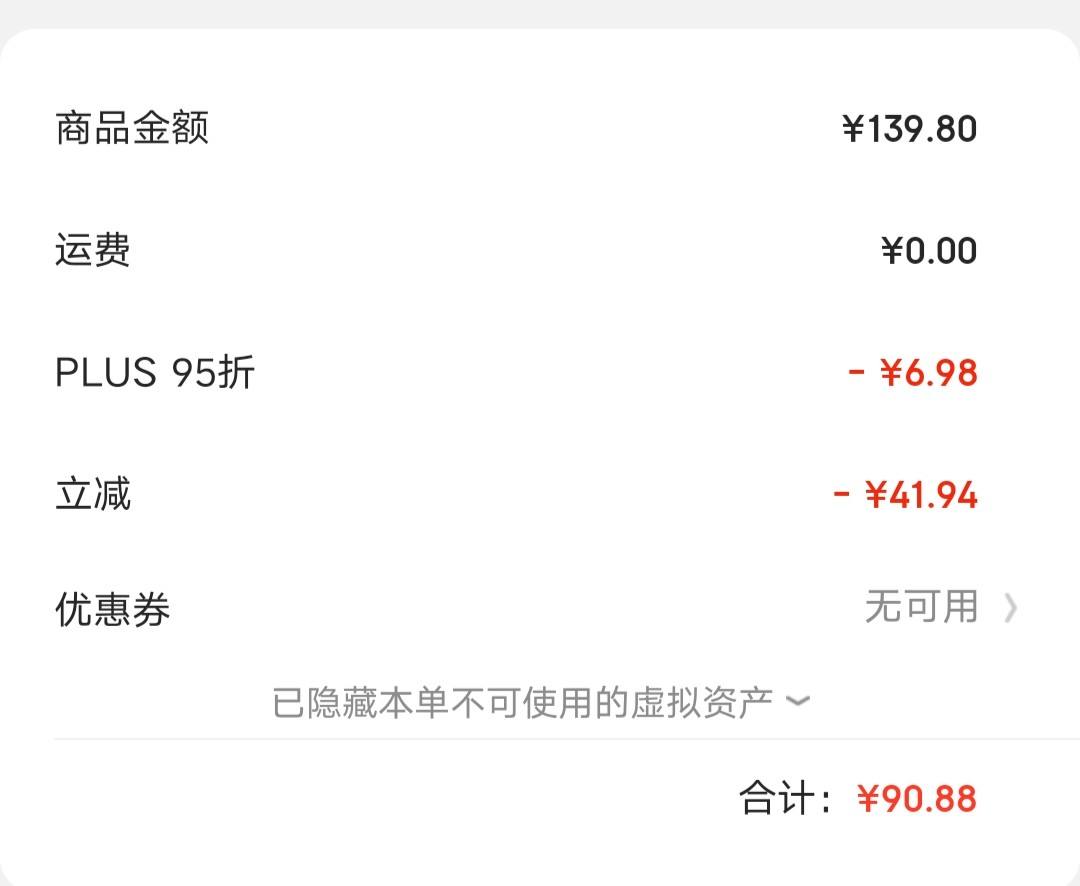The image size is (1080, 886).
Task: Click the minus sign before ¥6.98
Action: (856, 372)
